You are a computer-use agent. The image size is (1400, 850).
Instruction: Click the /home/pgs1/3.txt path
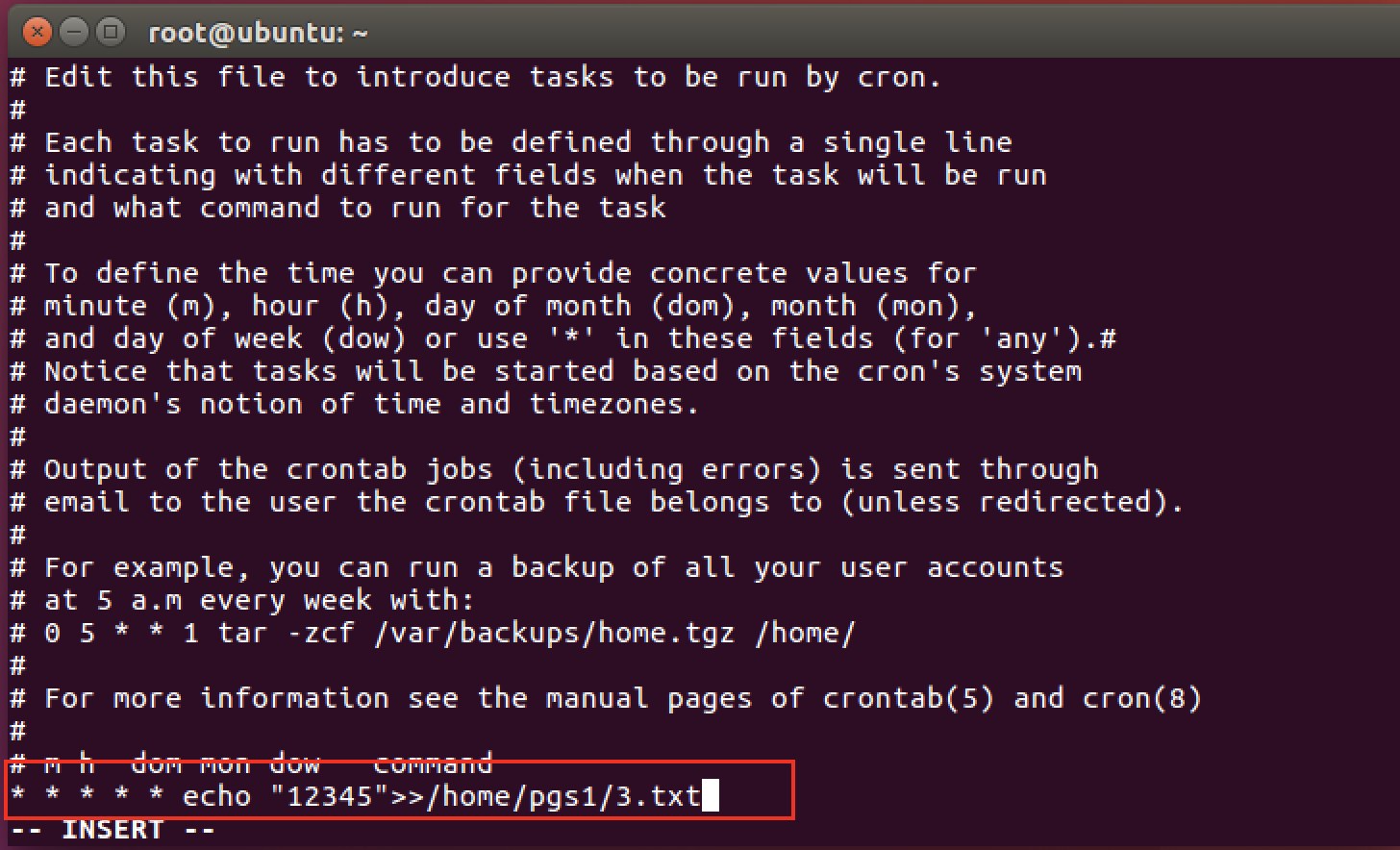click(562, 796)
